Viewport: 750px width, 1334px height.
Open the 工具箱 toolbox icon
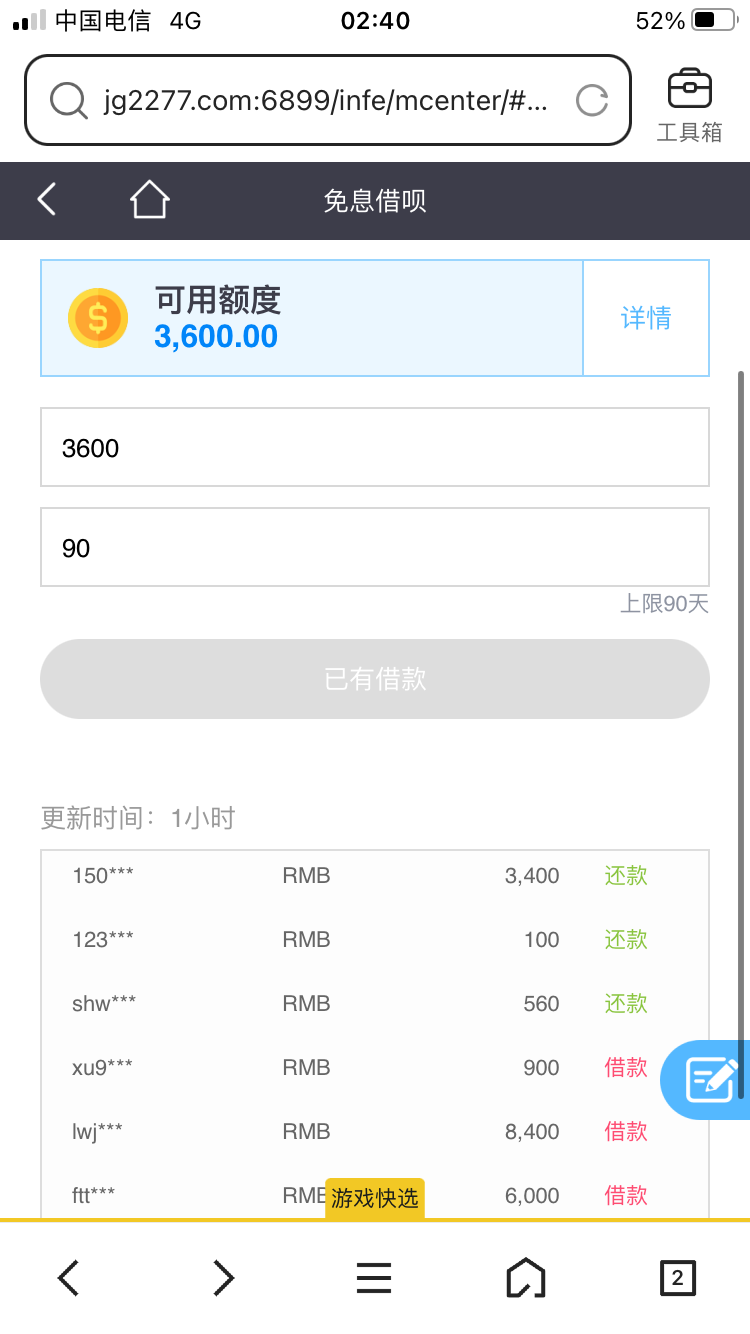coord(689,104)
